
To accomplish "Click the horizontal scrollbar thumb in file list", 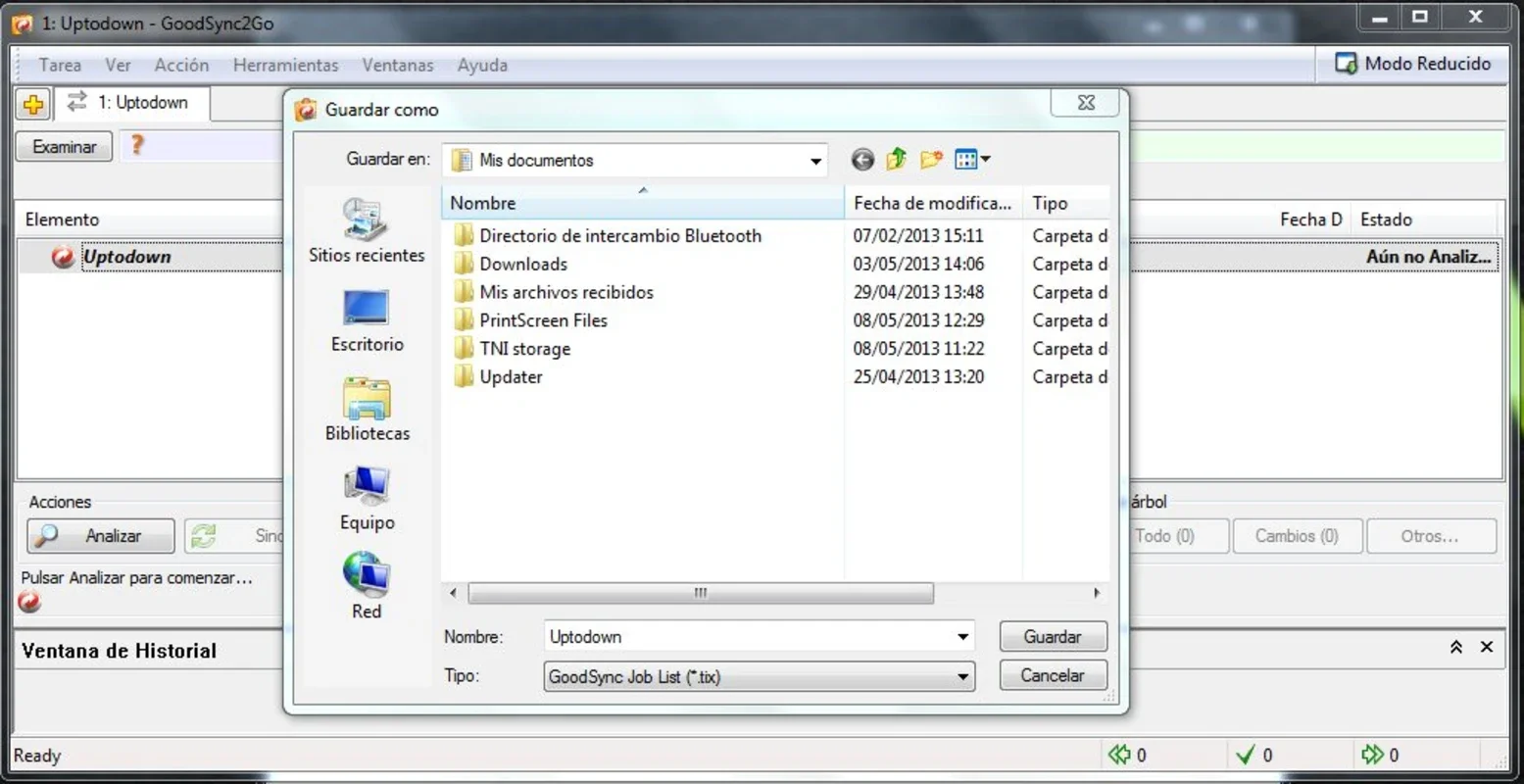I will [x=701, y=593].
